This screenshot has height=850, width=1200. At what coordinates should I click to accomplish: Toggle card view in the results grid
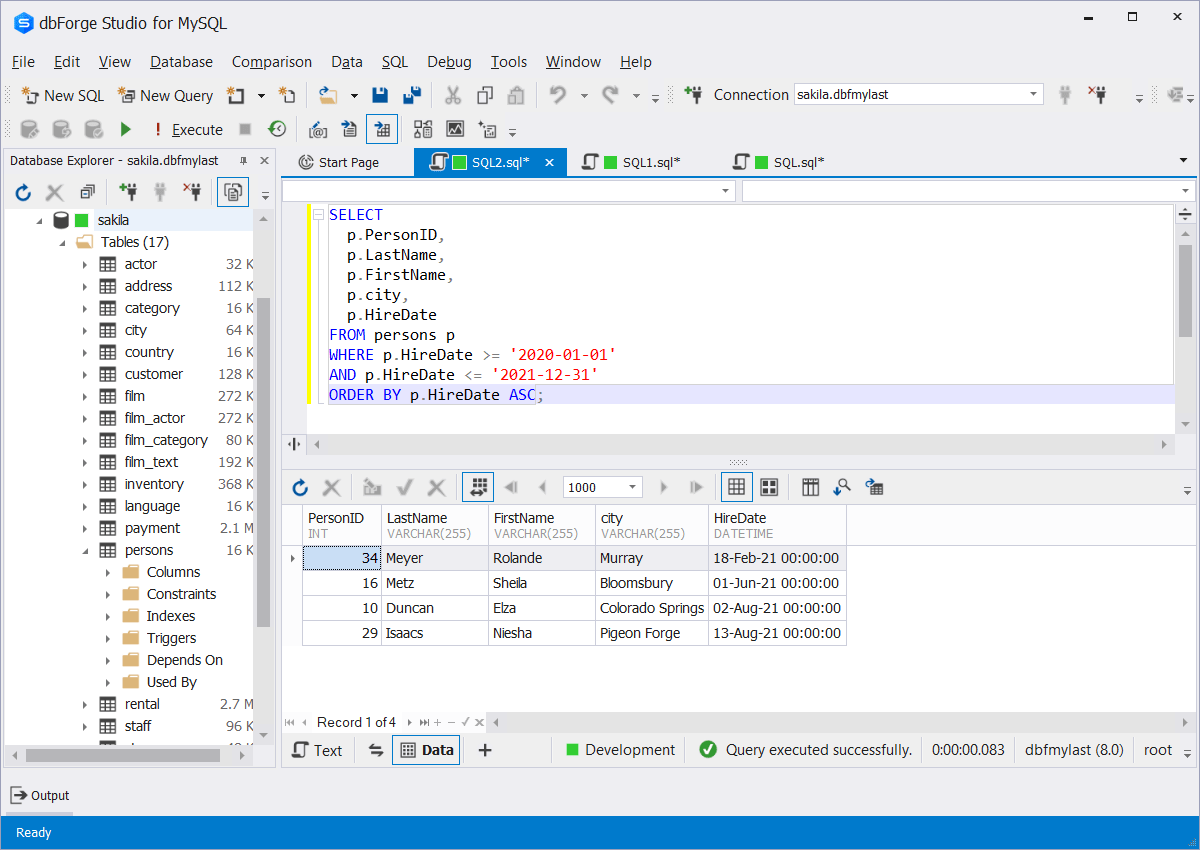point(769,487)
